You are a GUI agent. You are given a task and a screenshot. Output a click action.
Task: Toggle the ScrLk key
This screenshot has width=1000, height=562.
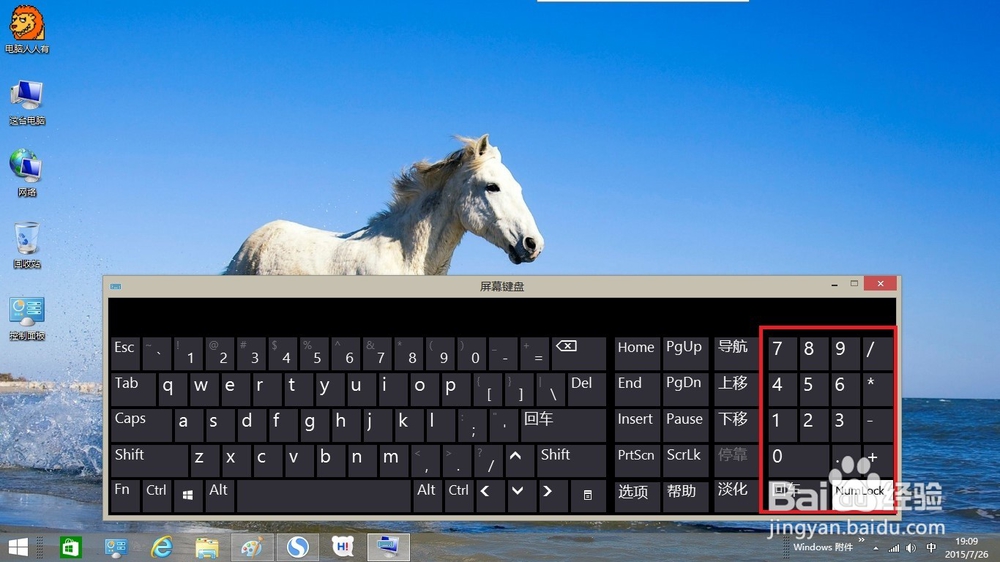click(x=686, y=460)
